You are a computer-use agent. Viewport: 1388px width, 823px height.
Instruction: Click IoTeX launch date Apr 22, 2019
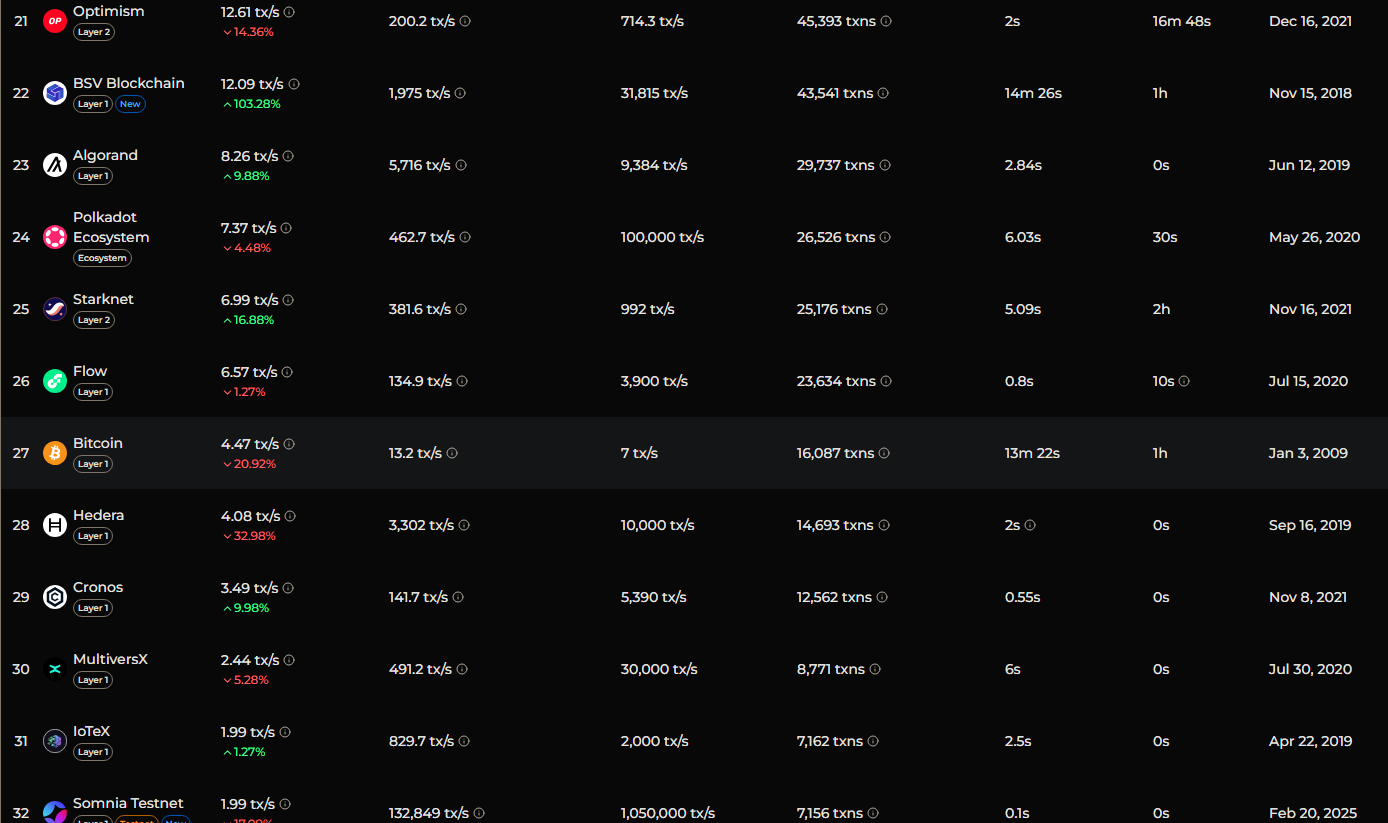pos(1310,741)
